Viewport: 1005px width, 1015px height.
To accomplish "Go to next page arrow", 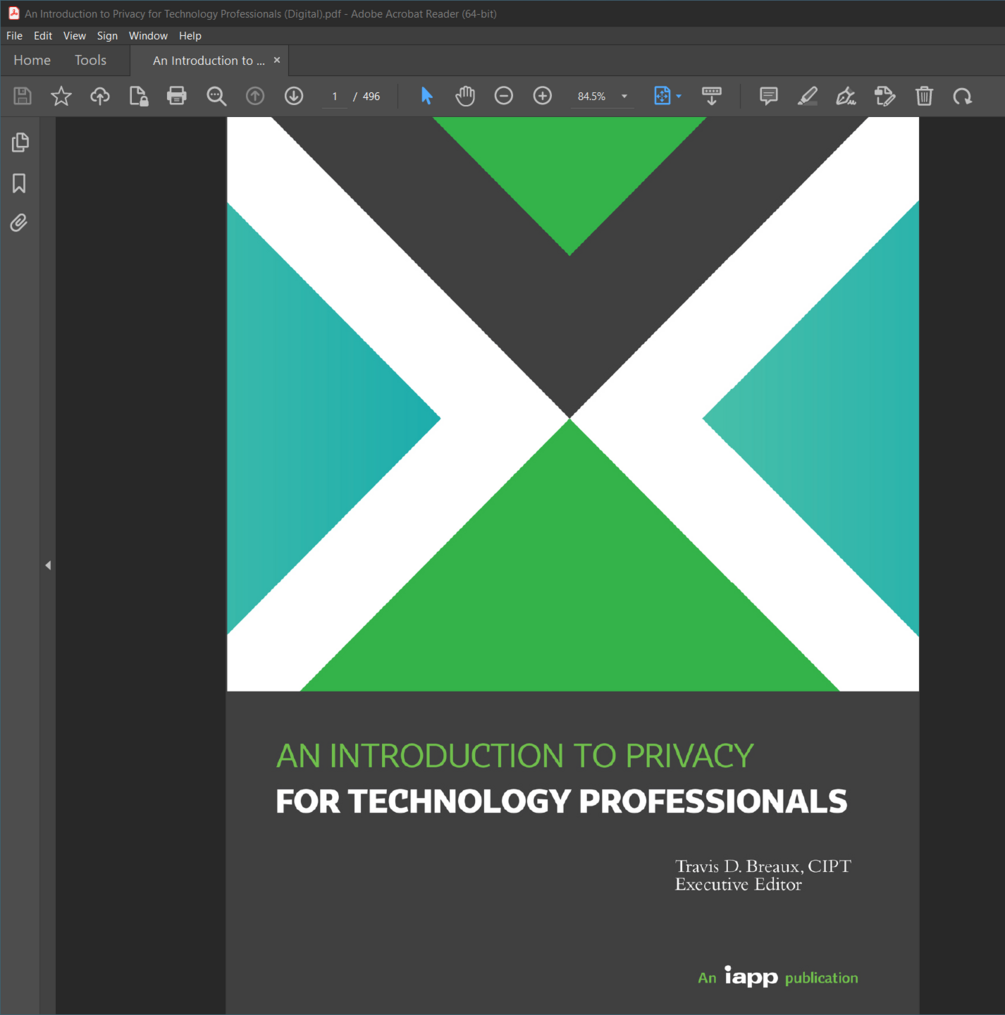I will 294,96.
